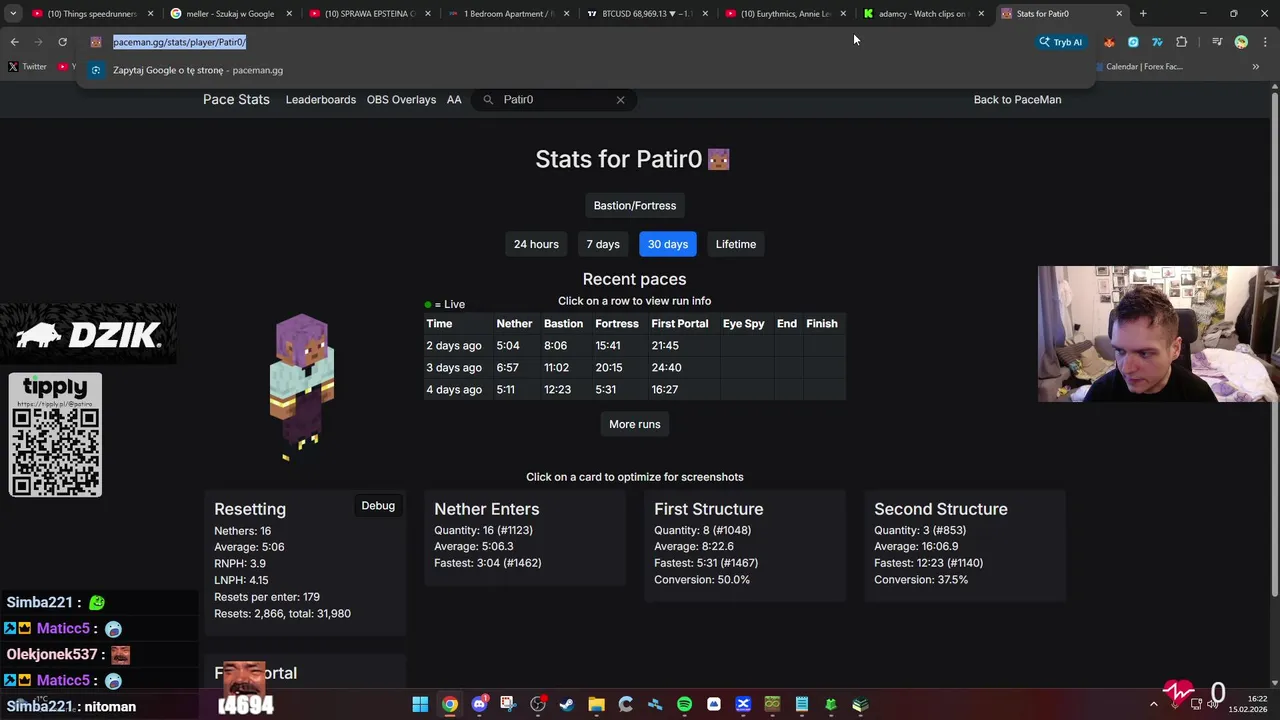Click the address bar URL
This screenshot has height=720, width=1280.
[180, 42]
